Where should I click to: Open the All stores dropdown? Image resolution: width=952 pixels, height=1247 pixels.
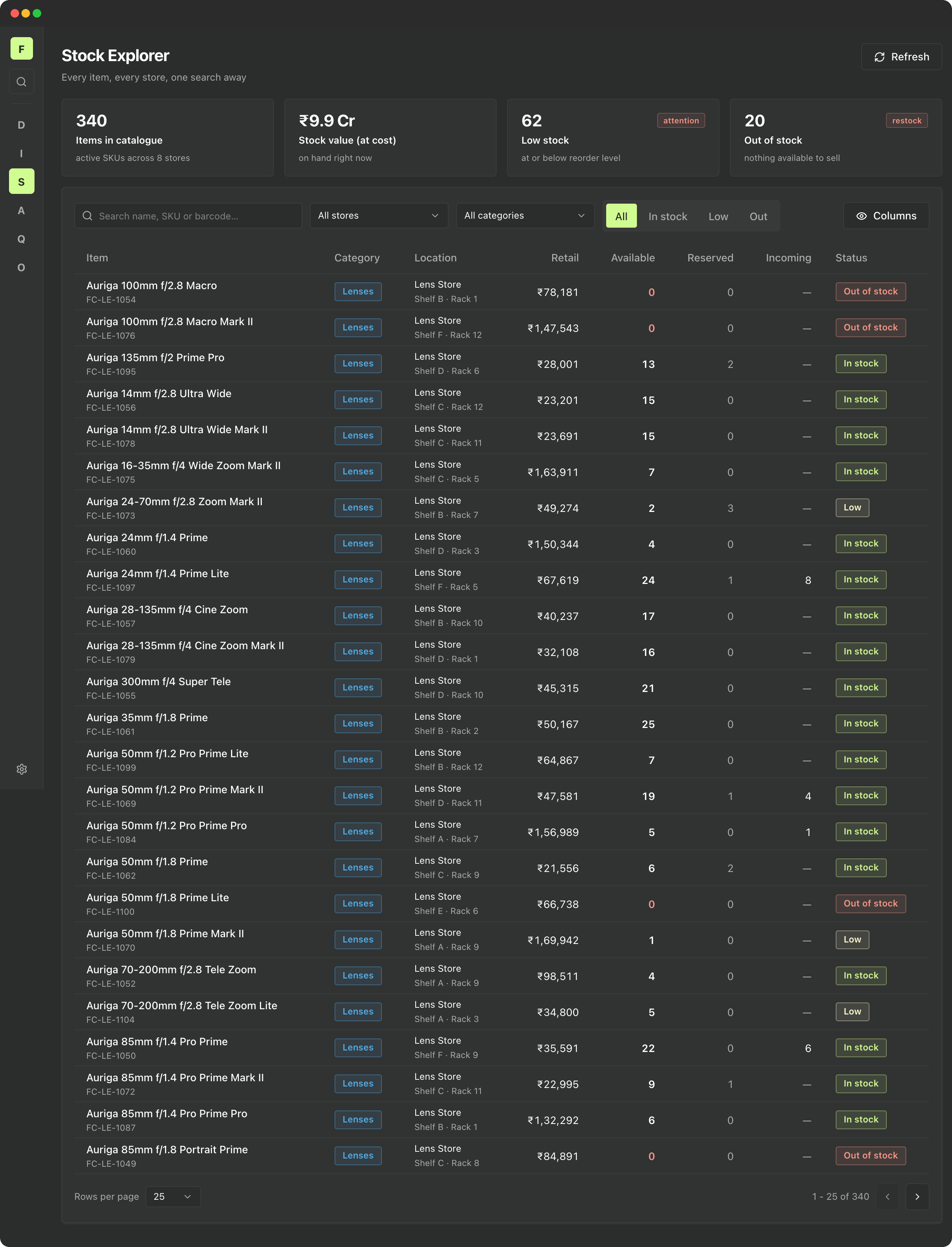(x=378, y=216)
